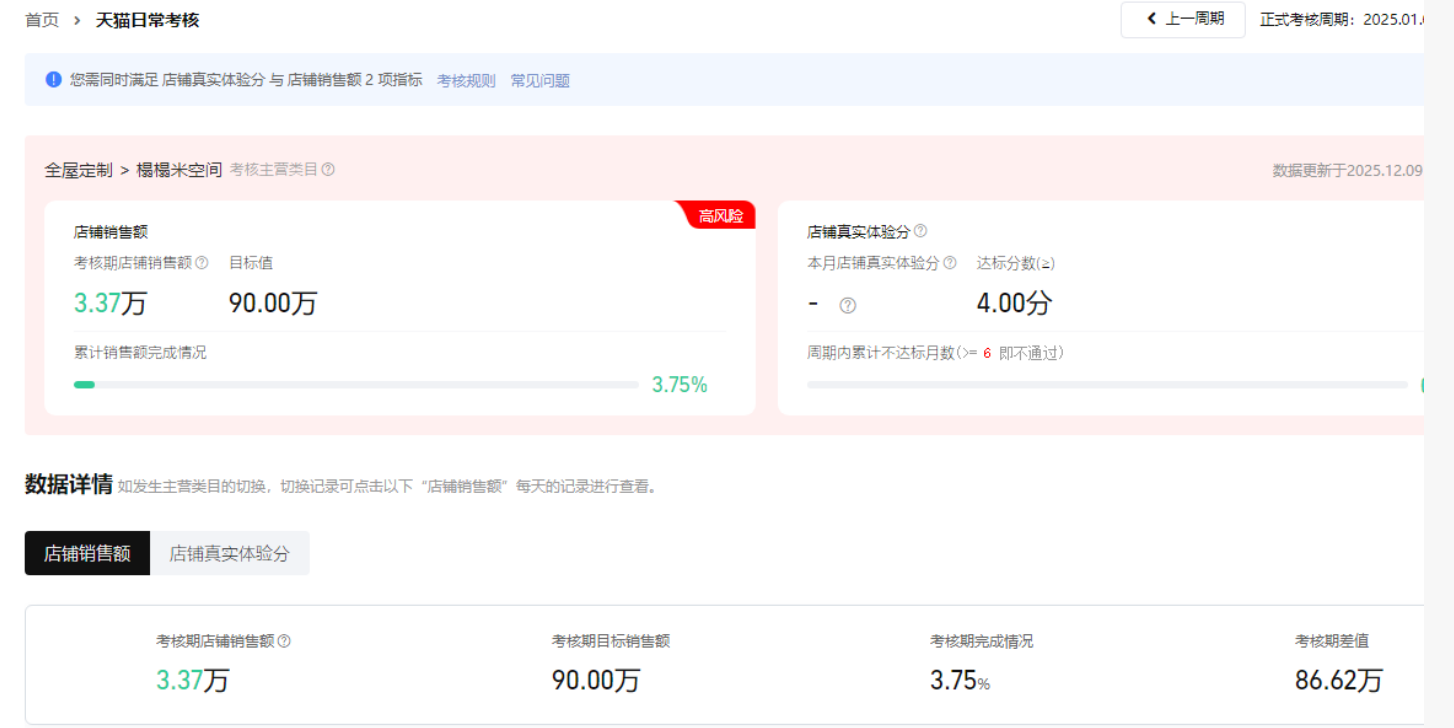This screenshot has width=1454, height=728.
Task: Switch to the 店铺销售额 tab
Action: [x=87, y=553]
